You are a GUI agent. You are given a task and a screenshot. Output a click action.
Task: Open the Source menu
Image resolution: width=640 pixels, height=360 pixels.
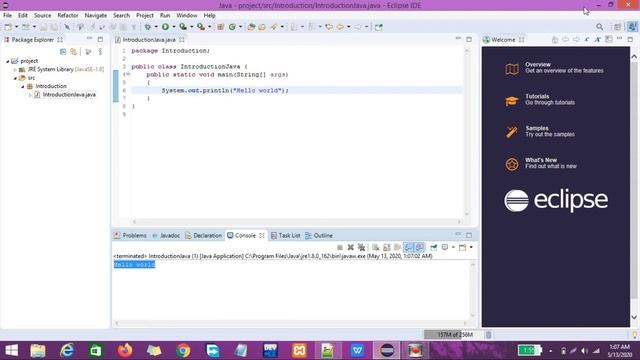(42, 15)
